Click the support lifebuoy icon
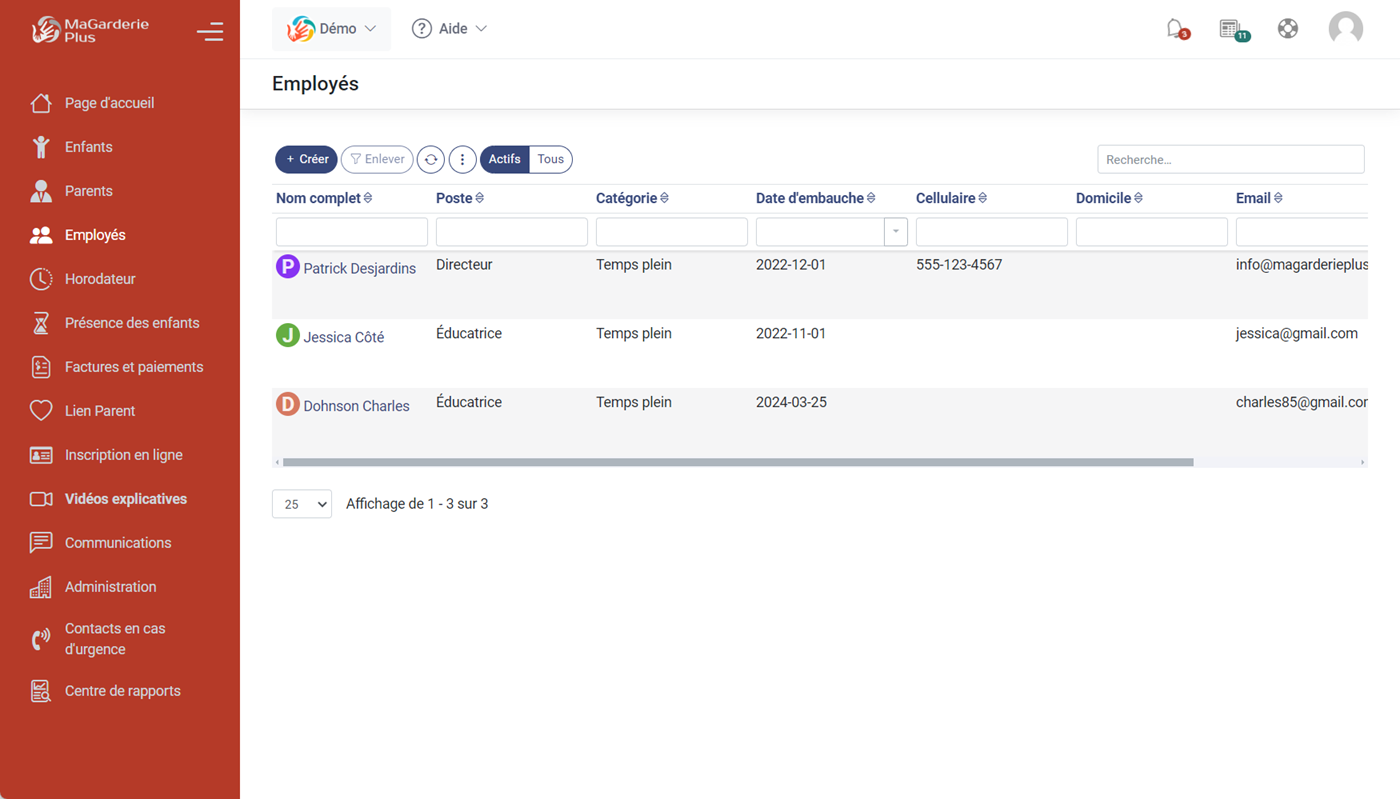The image size is (1400, 799). pos(1288,29)
